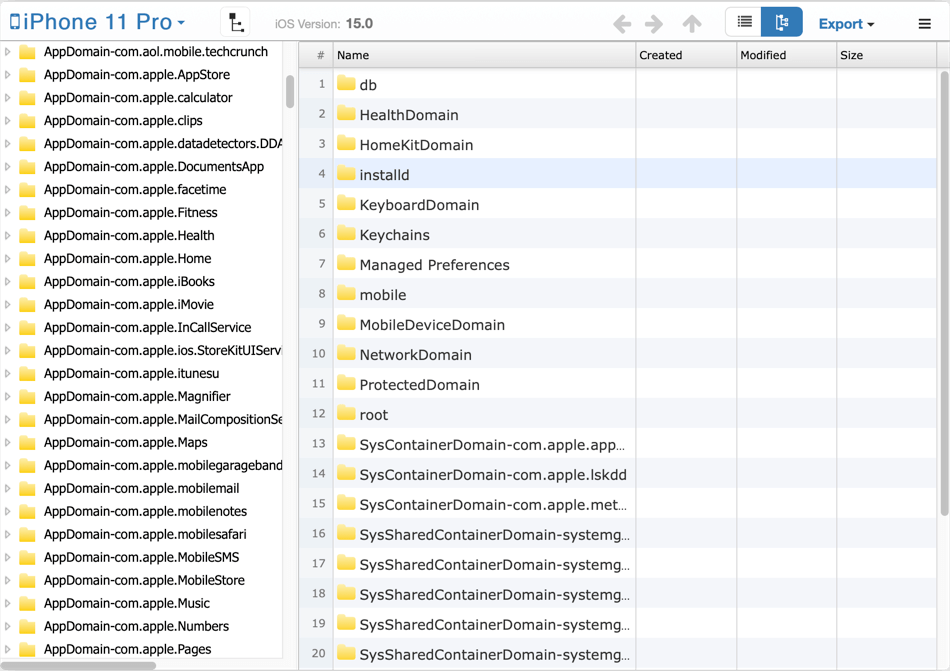Select SysSharedContainerDomain row numbered 16
Viewport: 950px width, 671px height.
tap(618, 534)
